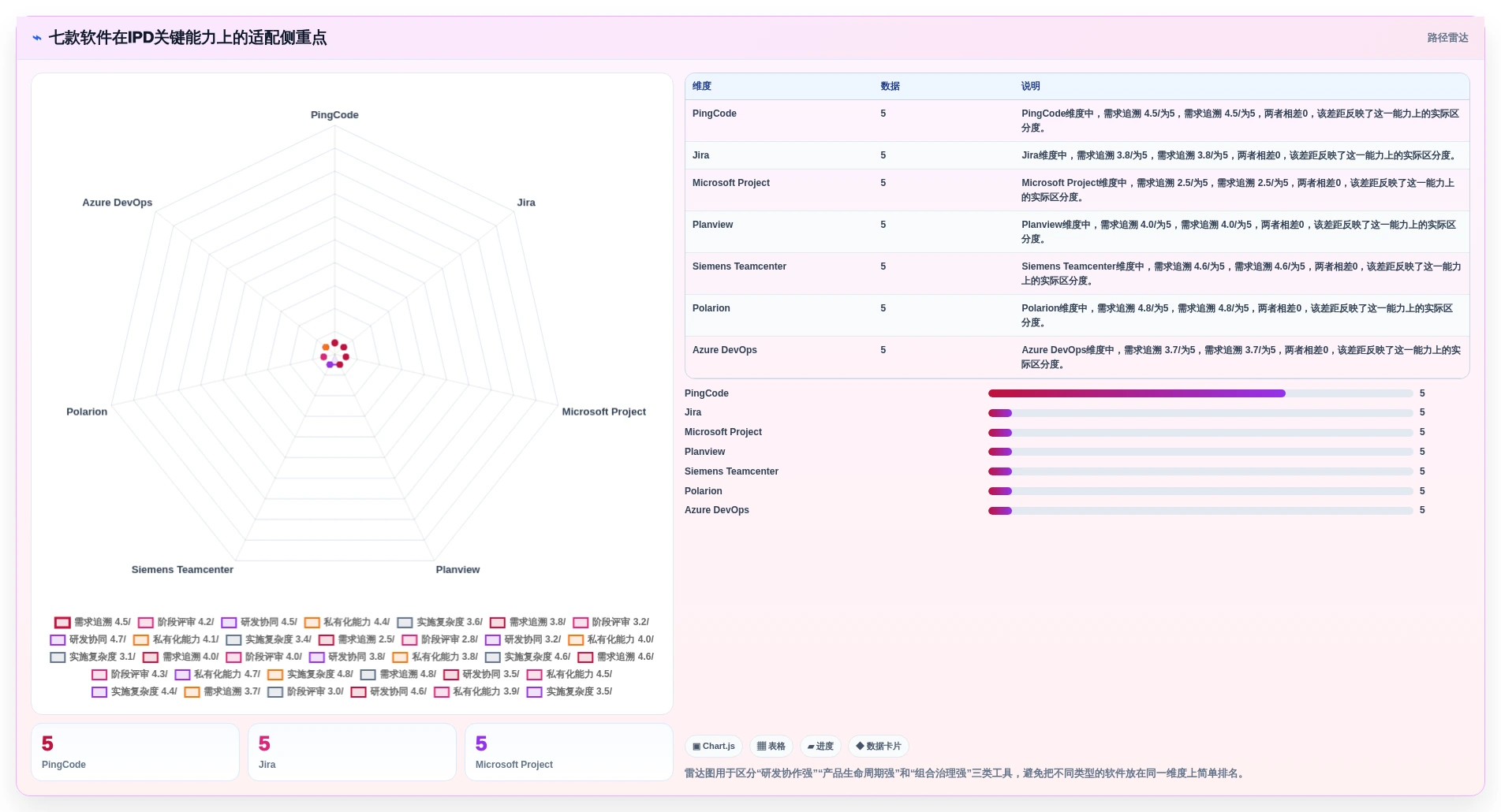This screenshot has height=812, width=1501.
Task: Click the 数据卡片 tag chip
Action: (x=879, y=746)
